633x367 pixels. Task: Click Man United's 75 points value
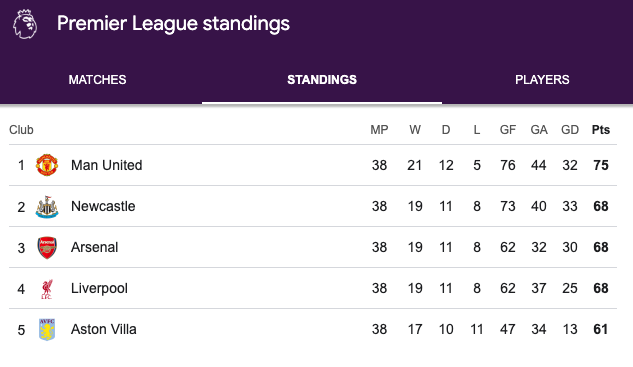[x=601, y=165]
